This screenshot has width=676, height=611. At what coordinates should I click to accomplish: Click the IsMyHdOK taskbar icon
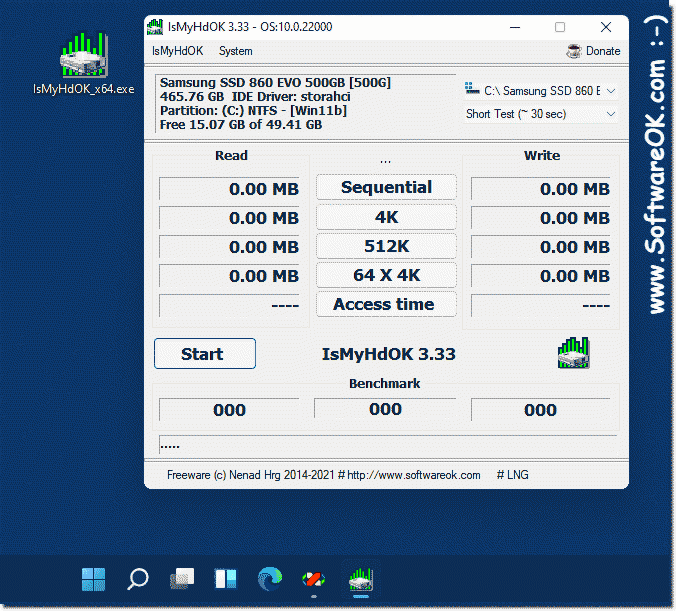coord(361,579)
